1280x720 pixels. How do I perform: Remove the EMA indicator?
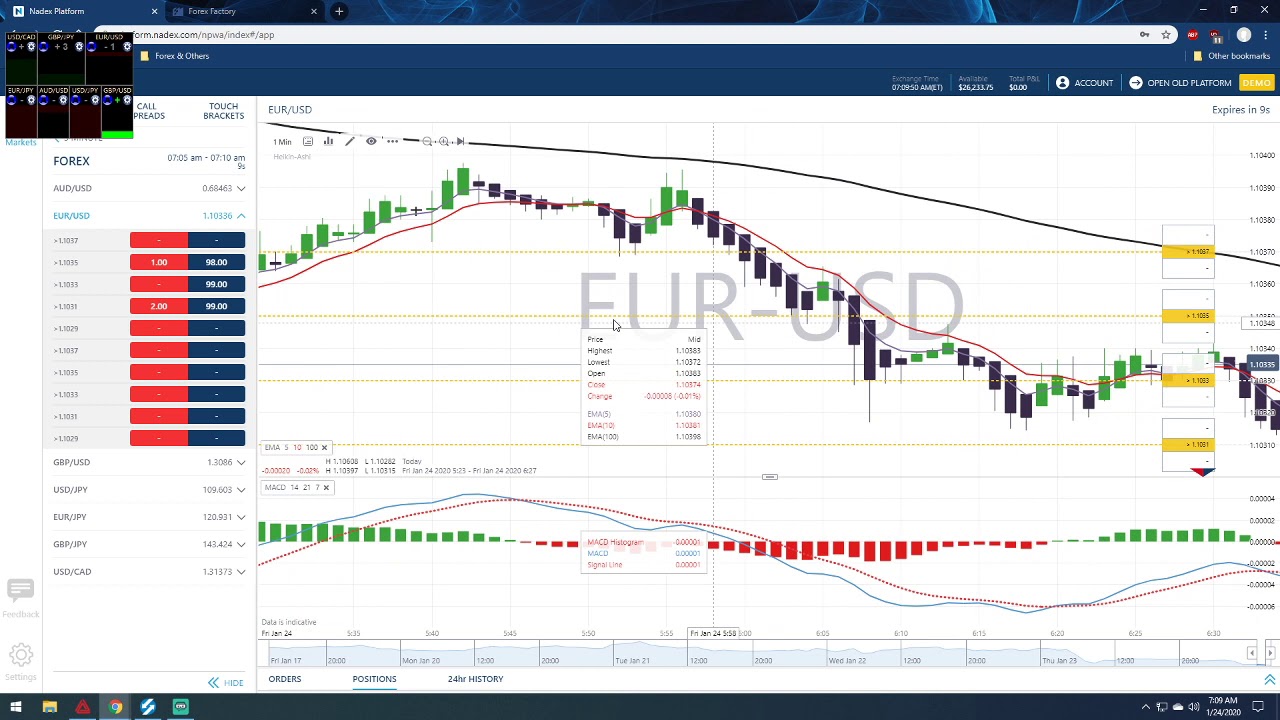[x=324, y=447]
